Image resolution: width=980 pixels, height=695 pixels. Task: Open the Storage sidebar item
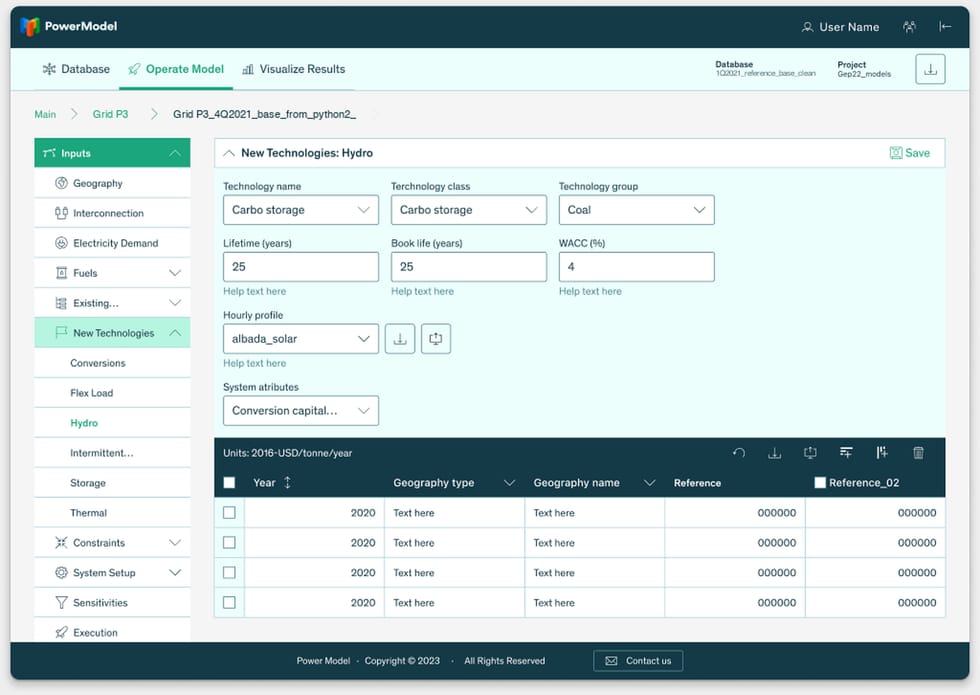click(112, 483)
